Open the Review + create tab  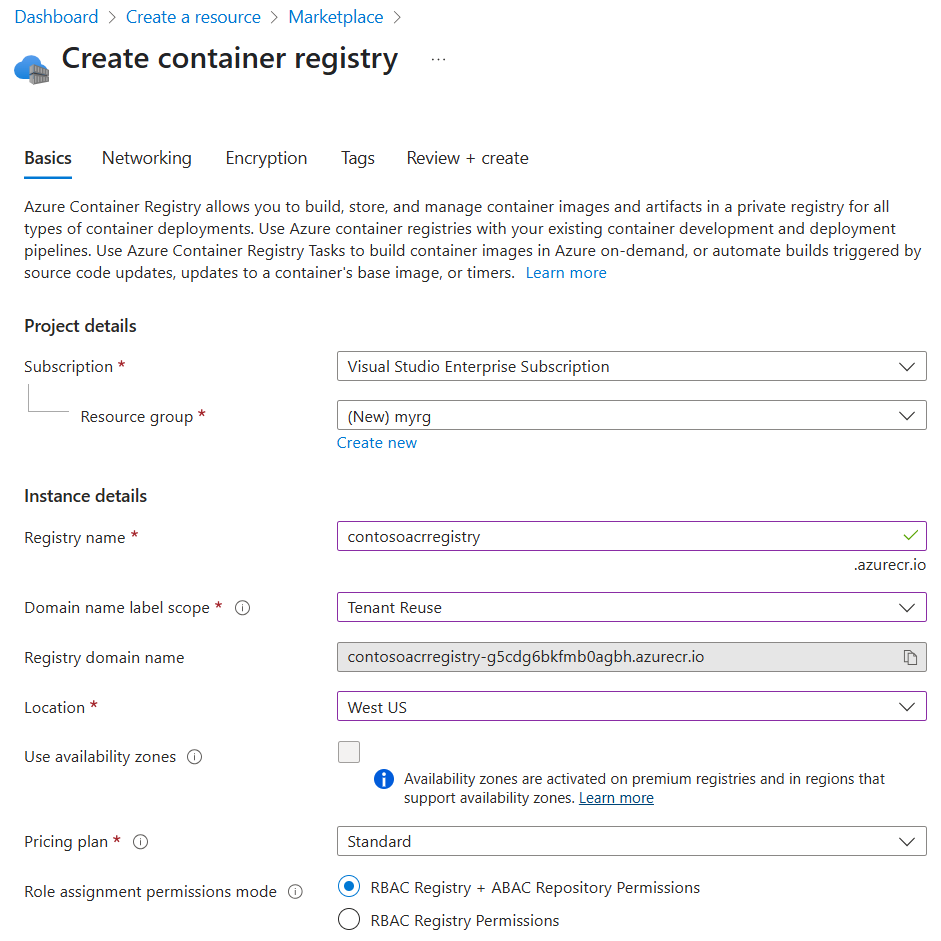click(x=467, y=158)
